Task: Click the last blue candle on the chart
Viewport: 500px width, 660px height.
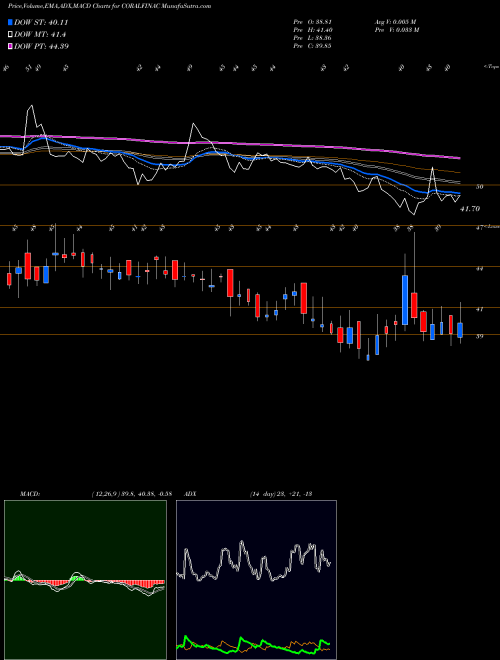Action: point(460,330)
